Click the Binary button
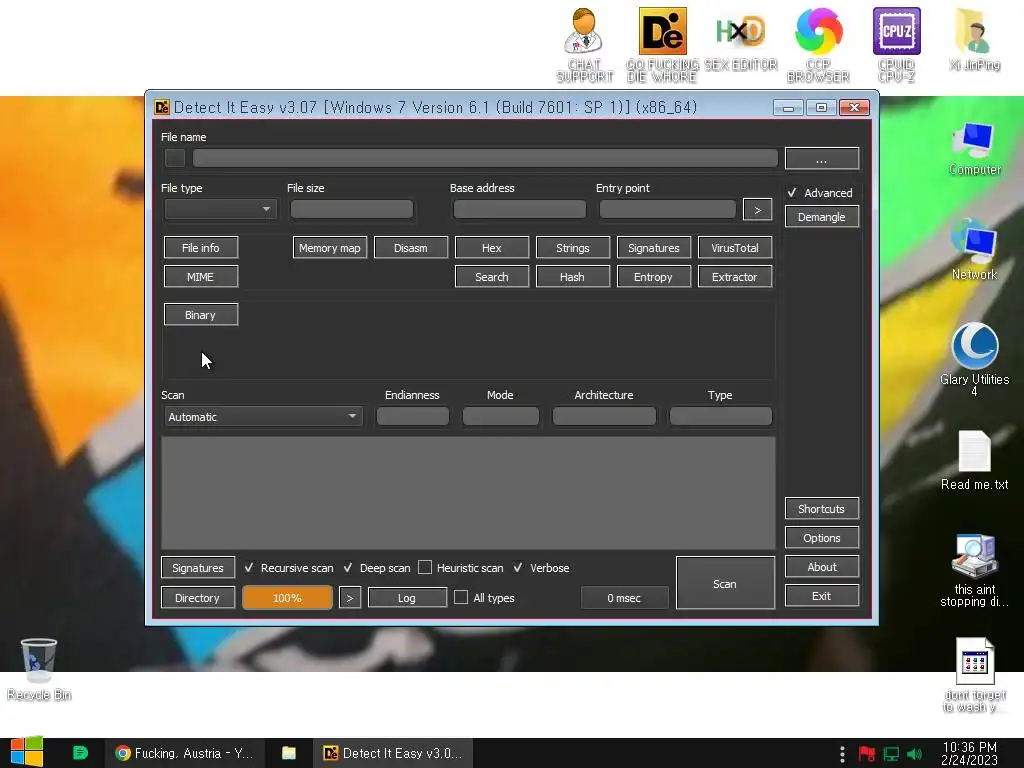 click(x=200, y=315)
